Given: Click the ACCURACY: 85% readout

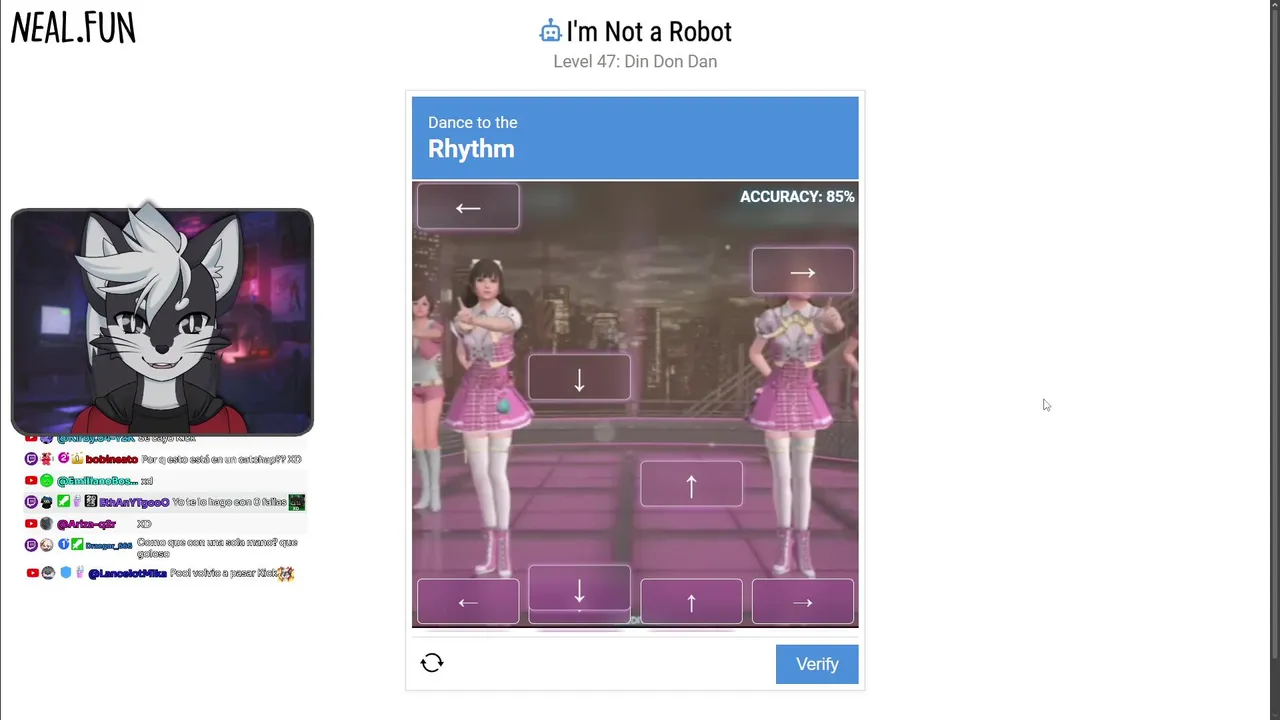Looking at the screenshot, I should click(x=797, y=197).
